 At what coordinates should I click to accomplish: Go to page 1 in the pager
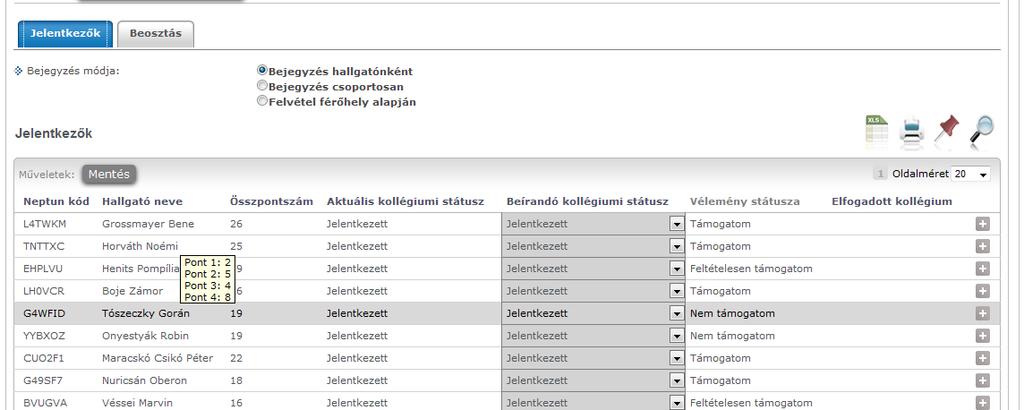pyautogui.click(x=880, y=174)
